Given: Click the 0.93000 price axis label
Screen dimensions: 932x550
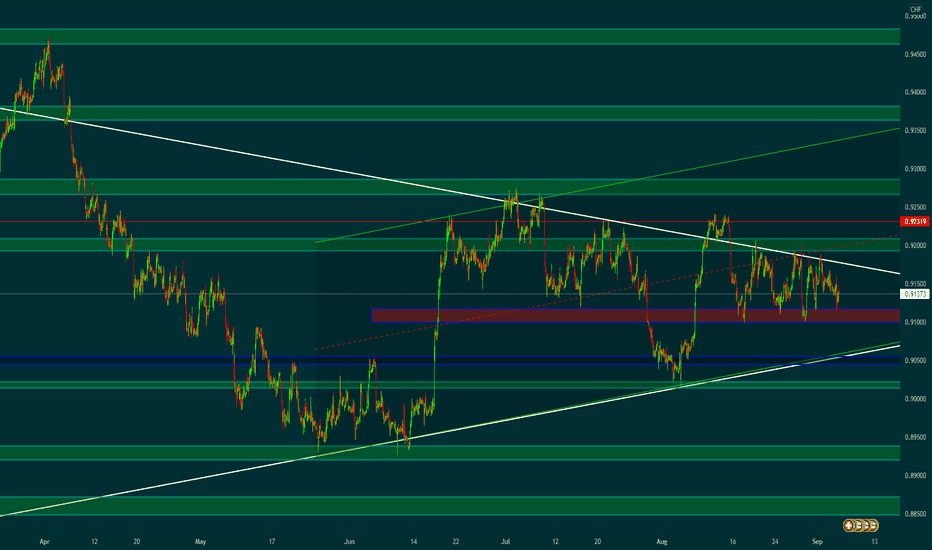Looking at the screenshot, I should tap(915, 169).
